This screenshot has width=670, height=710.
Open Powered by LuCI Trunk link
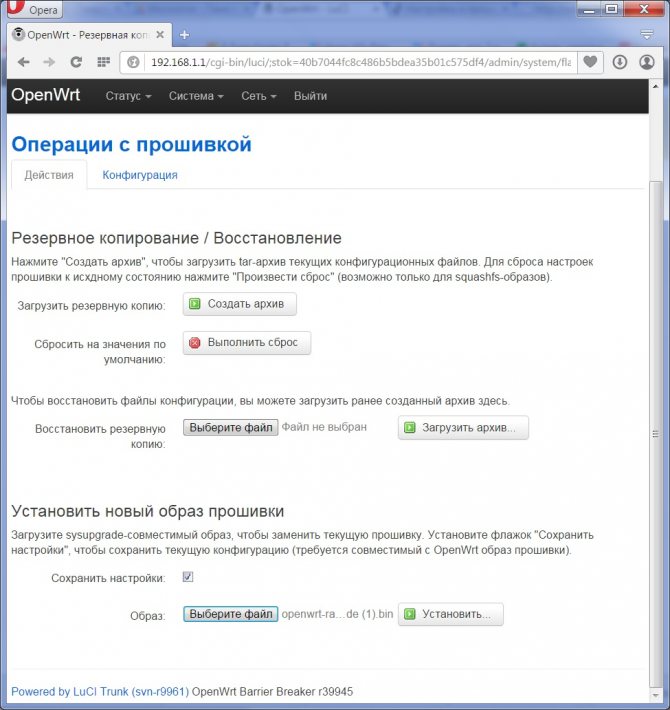100,691
